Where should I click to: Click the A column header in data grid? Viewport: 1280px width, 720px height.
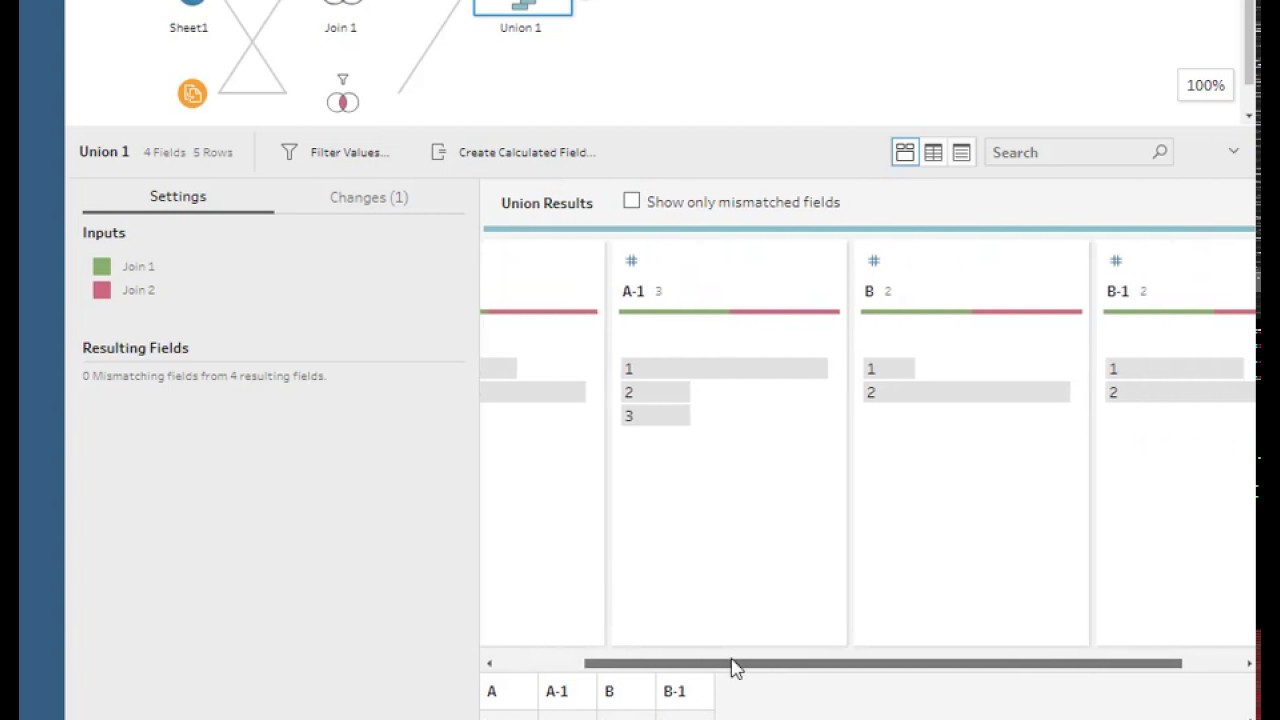509,691
